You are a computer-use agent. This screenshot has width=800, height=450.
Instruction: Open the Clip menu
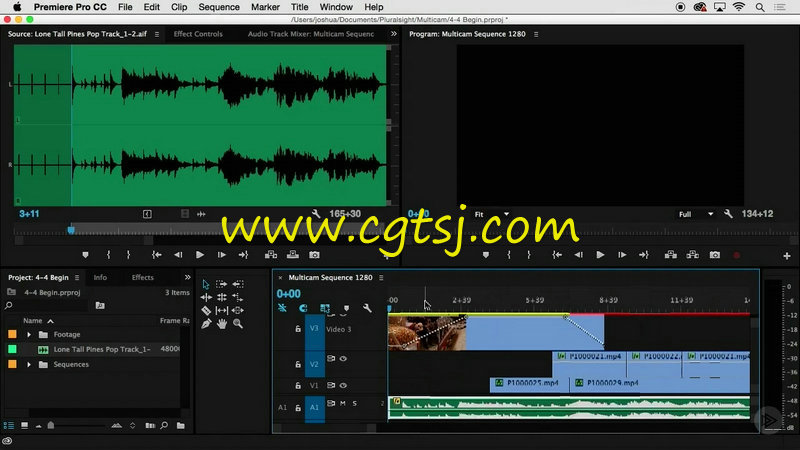click(179, 7)
